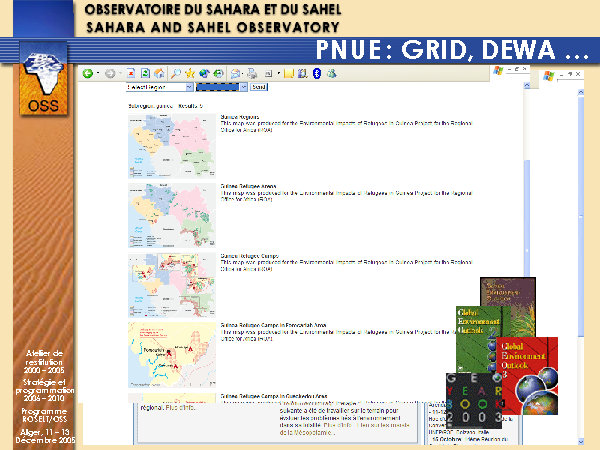Click the rear window vertical scrollbar thumb
Viewport: 600px width, 450px height.
coord(580,217)
